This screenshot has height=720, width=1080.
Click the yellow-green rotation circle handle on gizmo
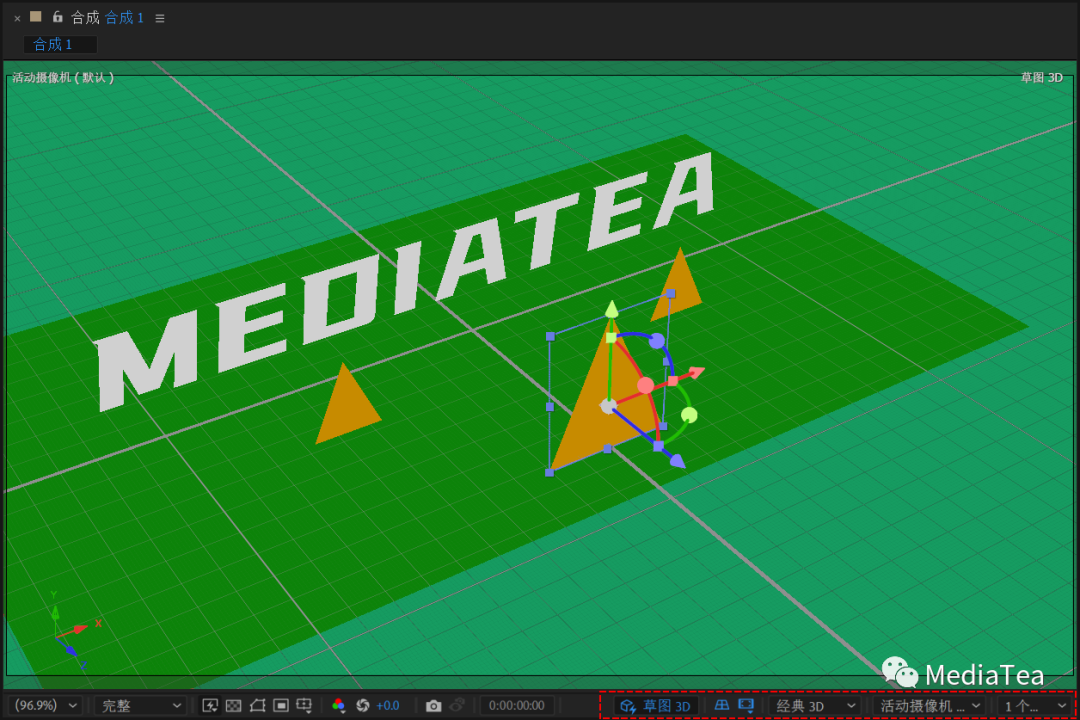[689, 415]
